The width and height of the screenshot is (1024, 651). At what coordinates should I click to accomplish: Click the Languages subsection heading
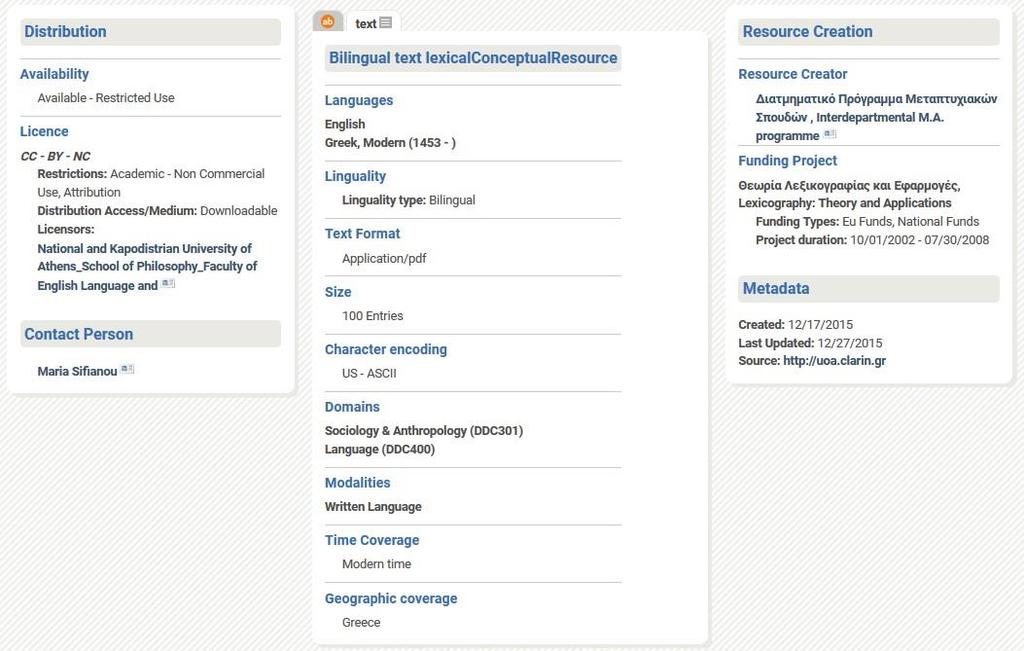point(359,101)
